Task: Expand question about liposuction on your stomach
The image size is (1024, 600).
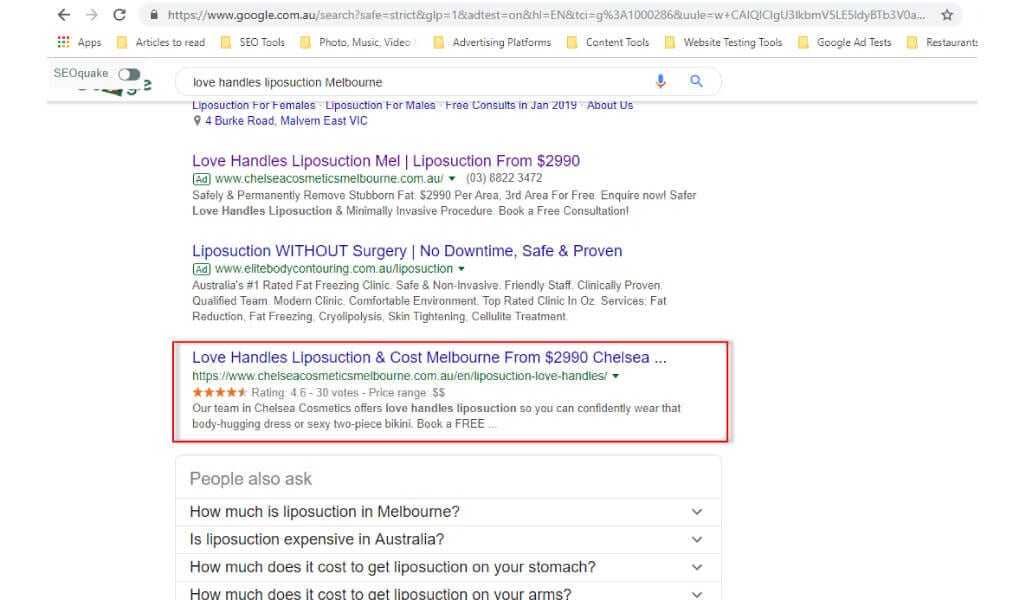Action: [448, 567]
